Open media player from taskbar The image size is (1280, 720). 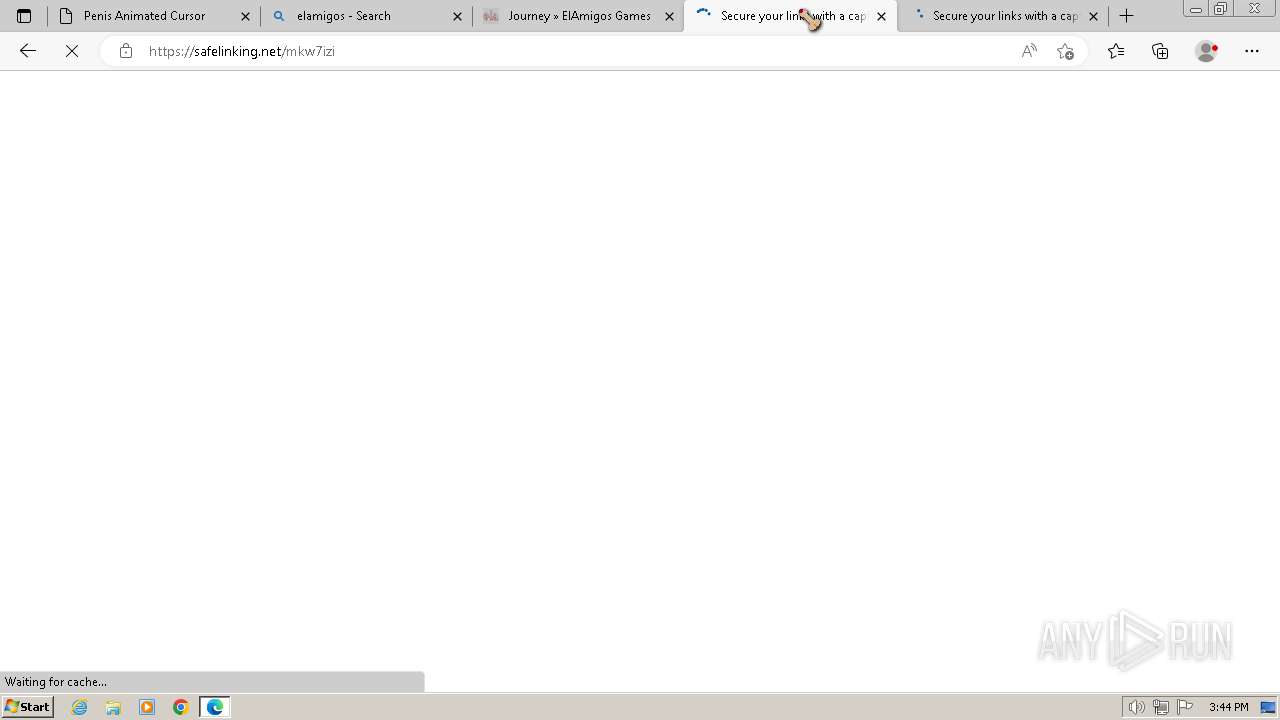coord(147,707)
